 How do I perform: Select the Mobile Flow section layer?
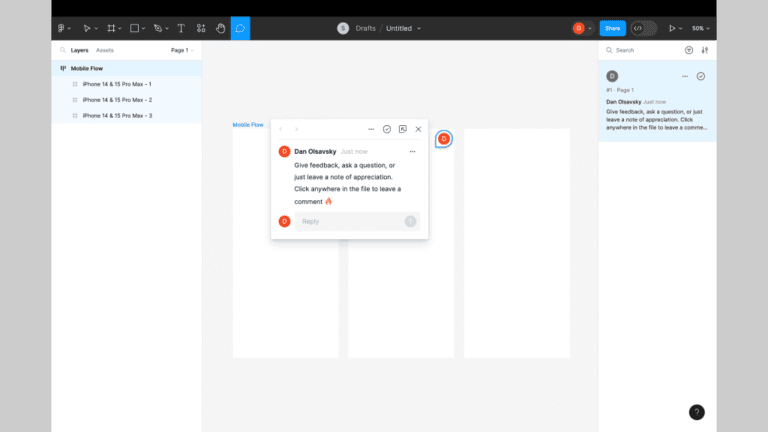[x=126, y=69]
